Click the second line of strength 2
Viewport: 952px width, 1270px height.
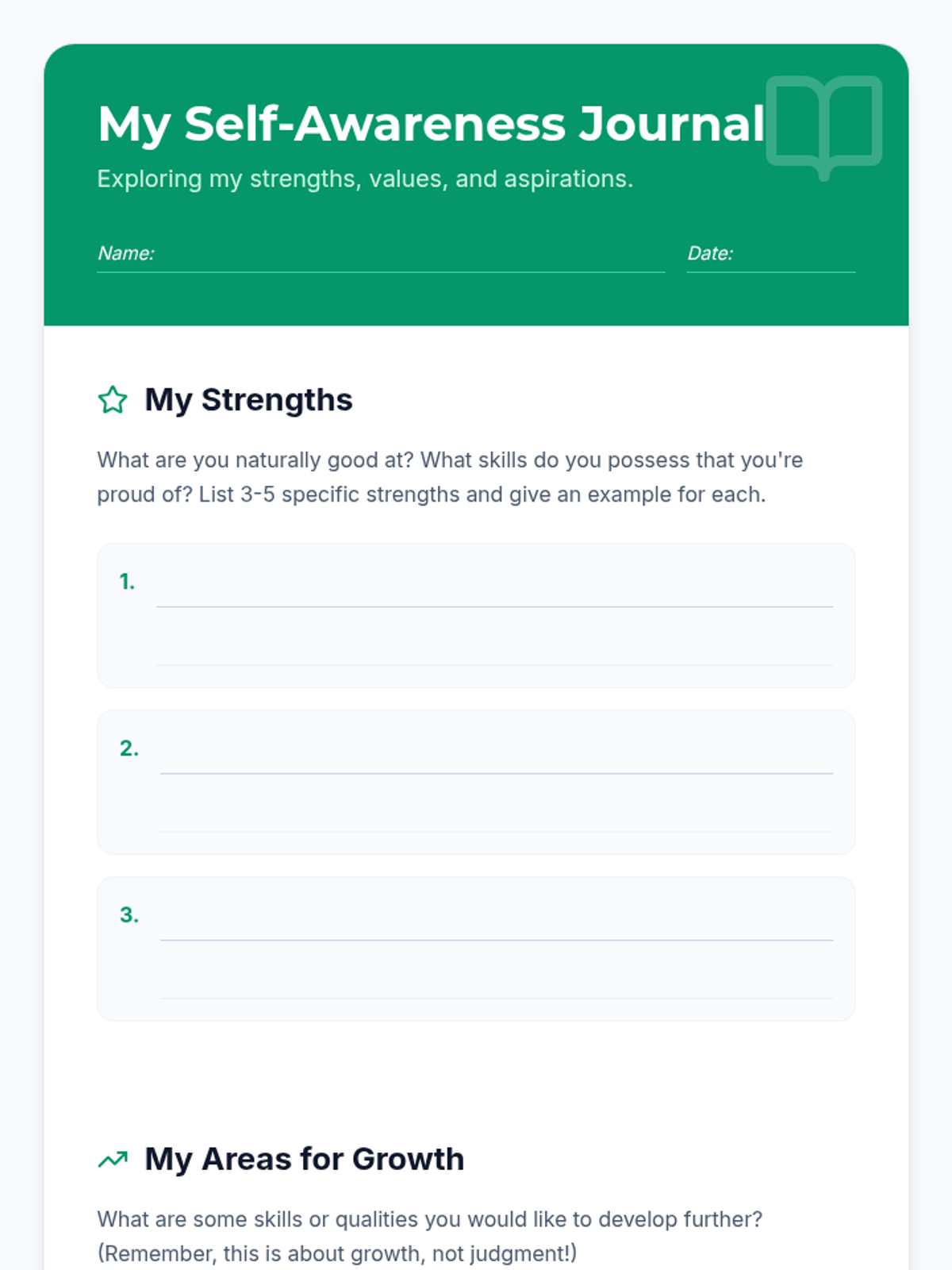(x=497, y=812)
